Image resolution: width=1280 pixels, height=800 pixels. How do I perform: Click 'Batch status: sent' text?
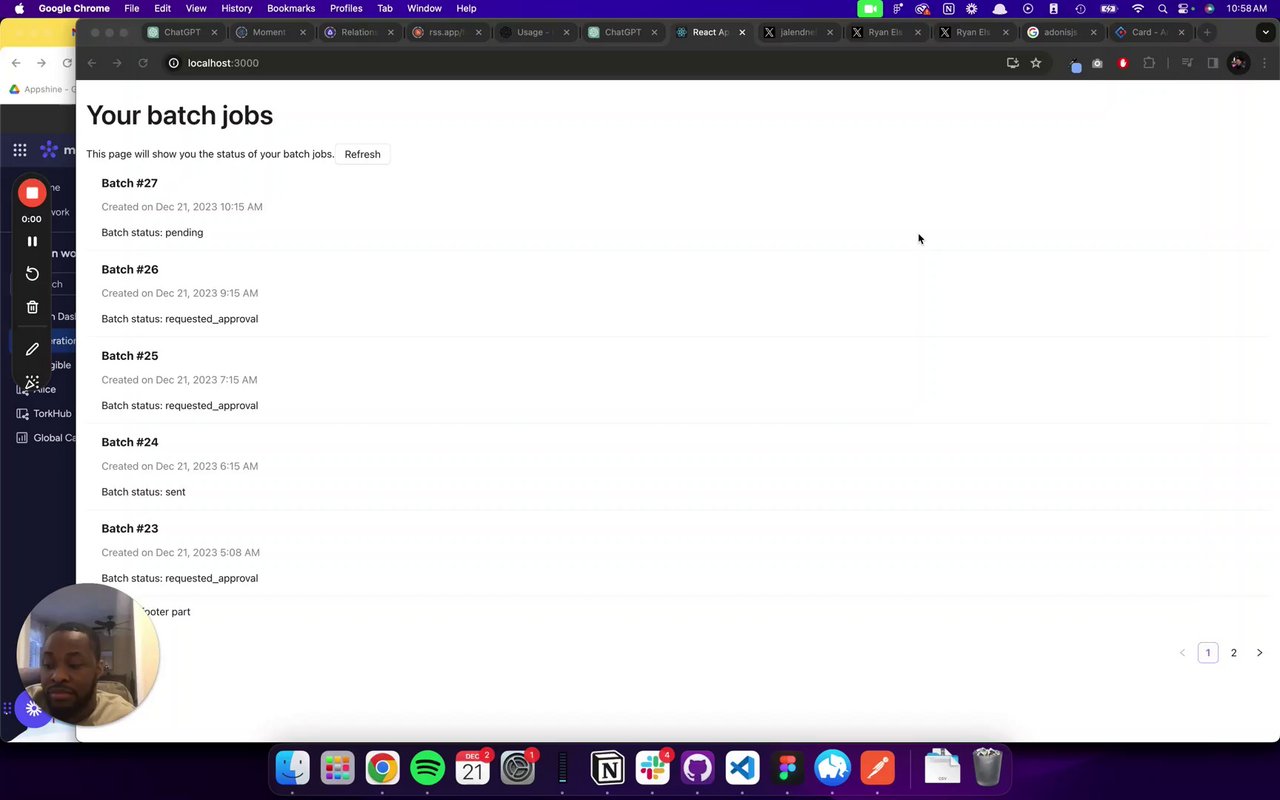(x=143, y=492)
